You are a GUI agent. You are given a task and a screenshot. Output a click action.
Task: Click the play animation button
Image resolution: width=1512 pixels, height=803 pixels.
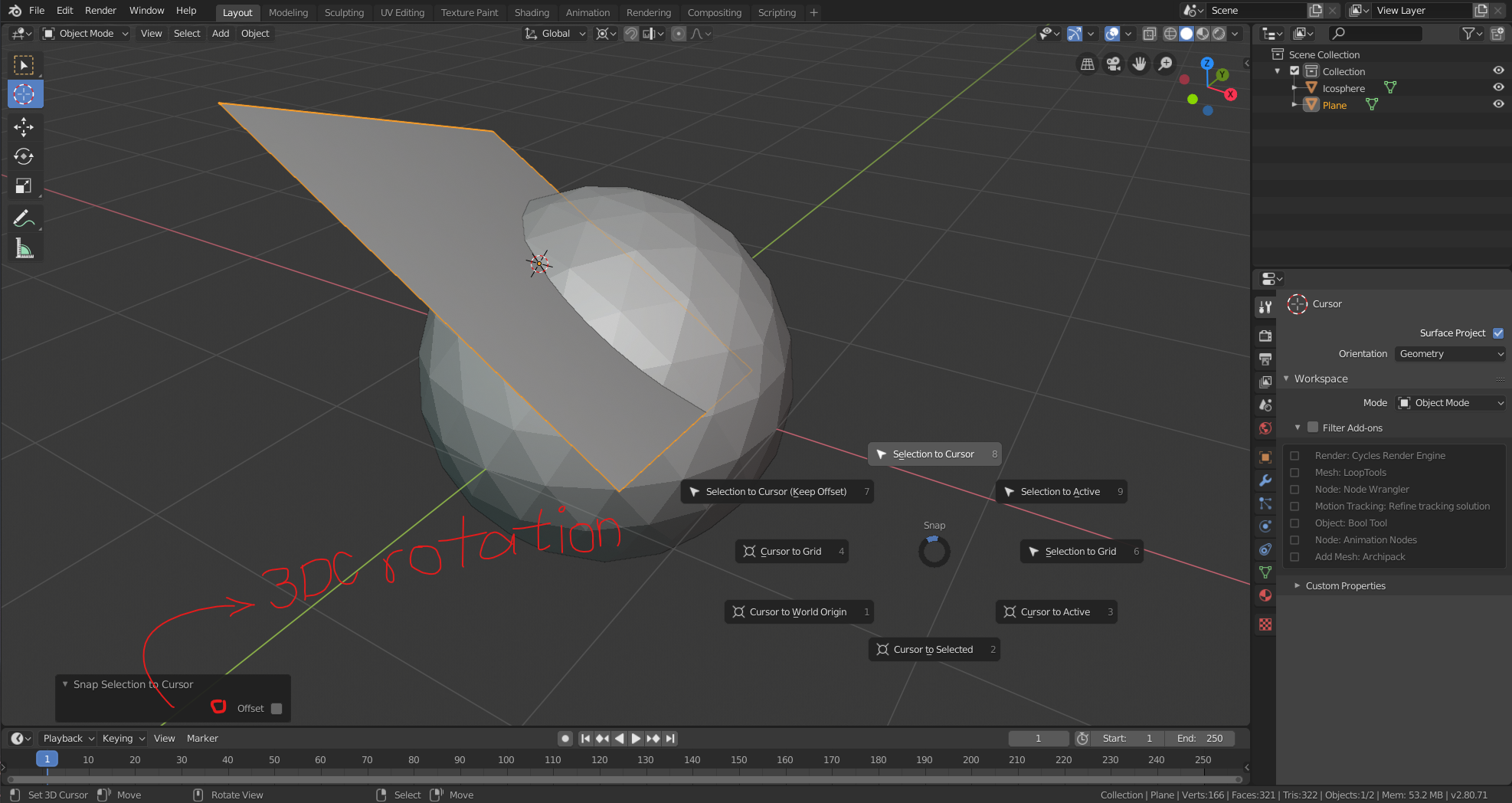point(636,739)
